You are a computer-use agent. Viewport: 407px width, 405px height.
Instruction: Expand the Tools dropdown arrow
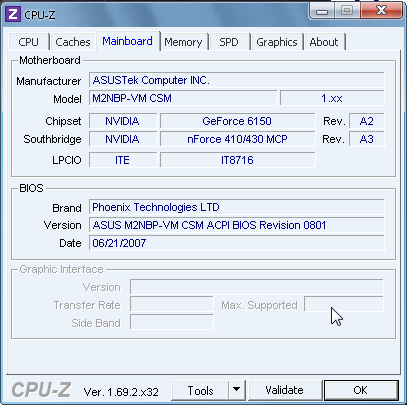click(x=237, y=390)
